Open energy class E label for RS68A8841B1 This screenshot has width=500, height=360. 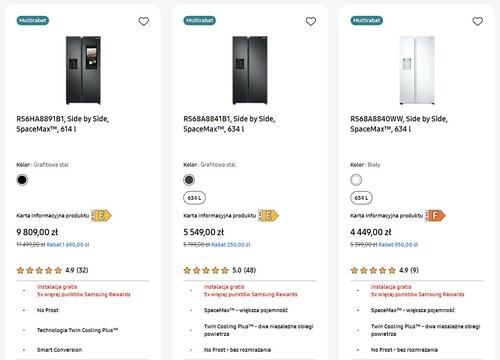(x=268, y=216)
